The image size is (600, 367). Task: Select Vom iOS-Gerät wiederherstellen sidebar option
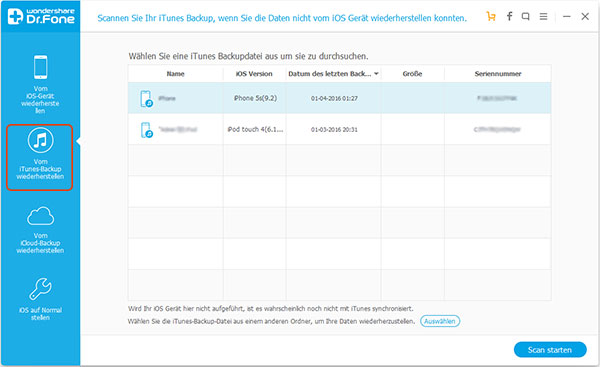[40, 84]
